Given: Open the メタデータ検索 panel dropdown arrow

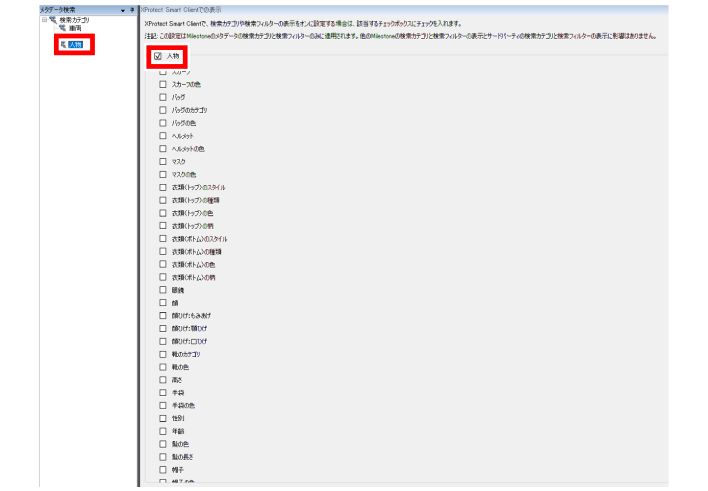Looking at the screenshot, I should pos(122,10).
